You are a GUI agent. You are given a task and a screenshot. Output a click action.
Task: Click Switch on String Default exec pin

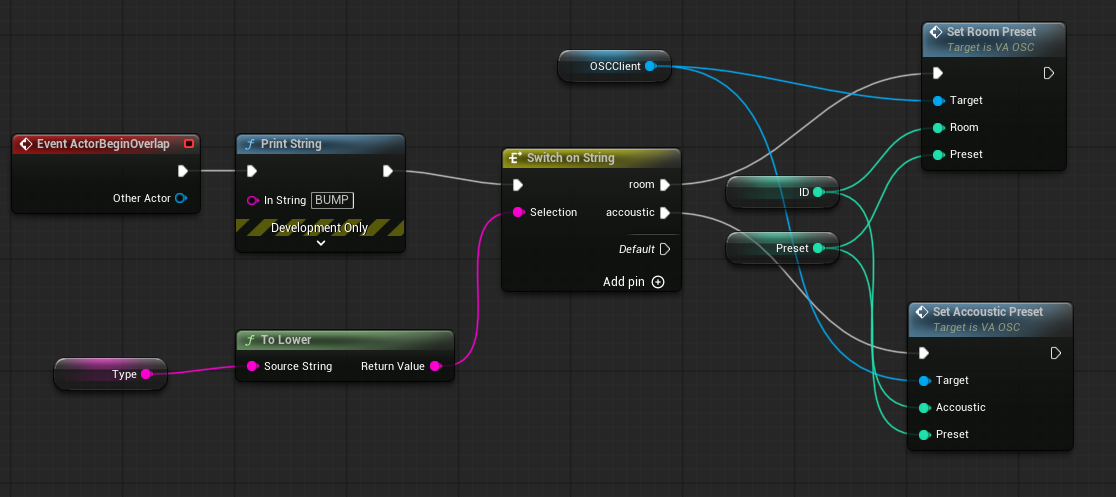[665, 249]
